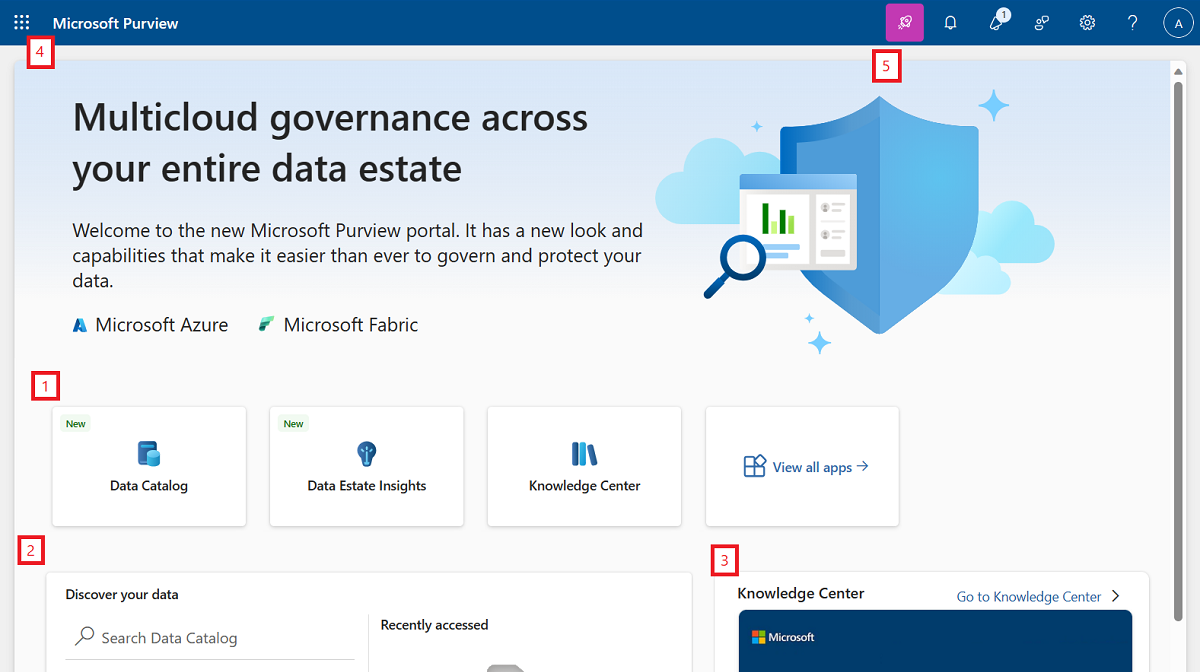Image resolution: width=1200 pixels, height=672 pixels.
Task: Open the Knowledge Center tile
Action: (584, 466)
